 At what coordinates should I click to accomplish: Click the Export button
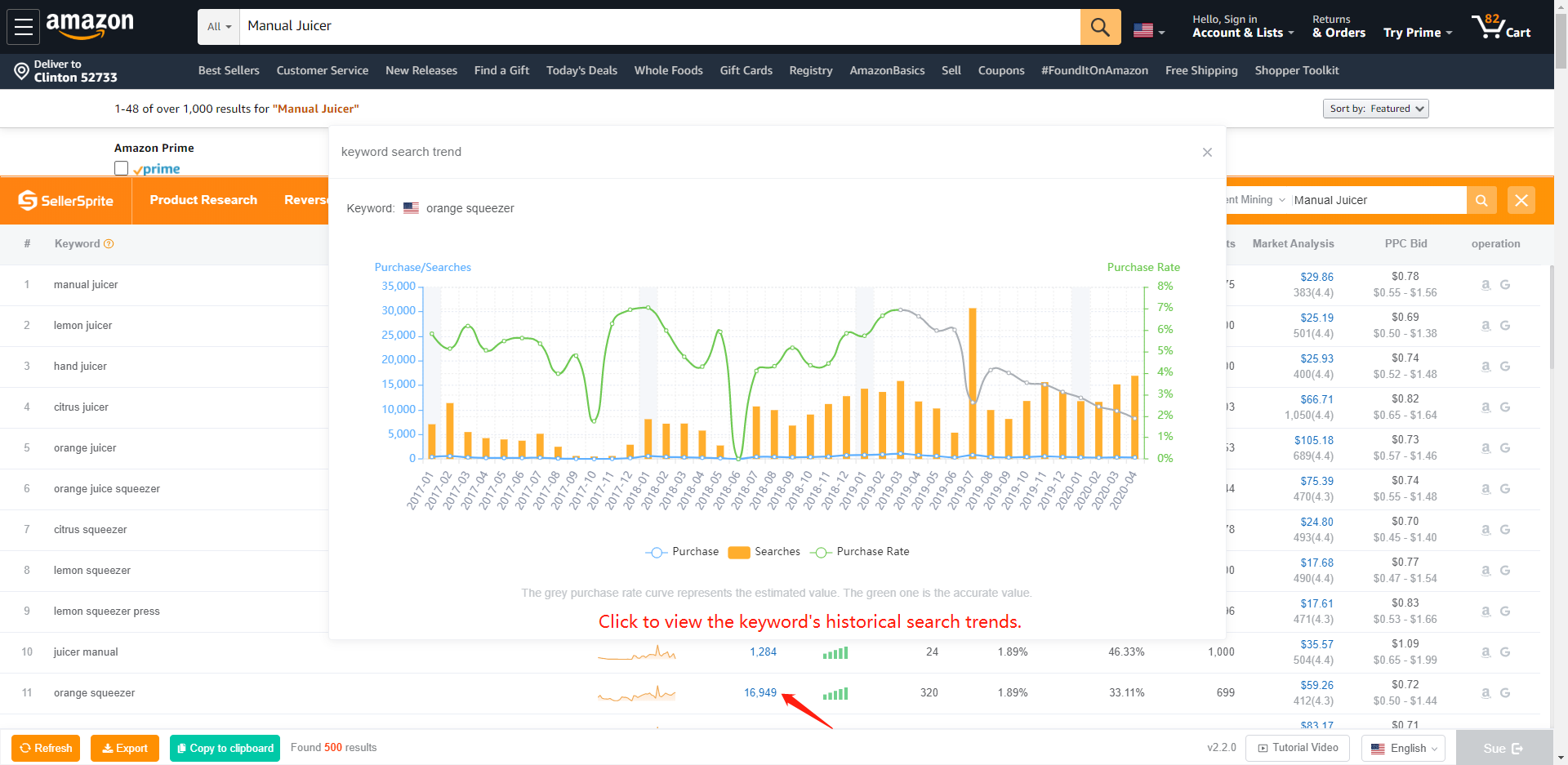(125, 748)
